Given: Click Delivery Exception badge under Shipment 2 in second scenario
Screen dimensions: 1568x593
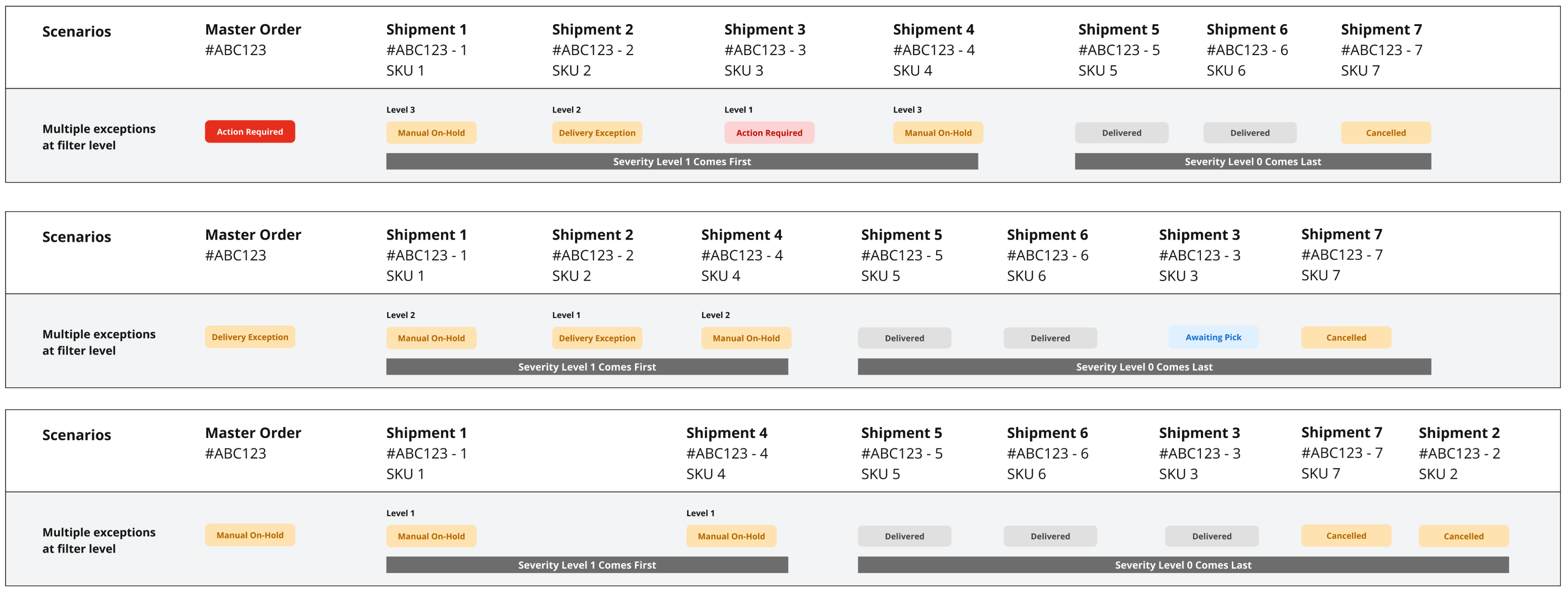Looking at the screenshot, I should 596,338.
